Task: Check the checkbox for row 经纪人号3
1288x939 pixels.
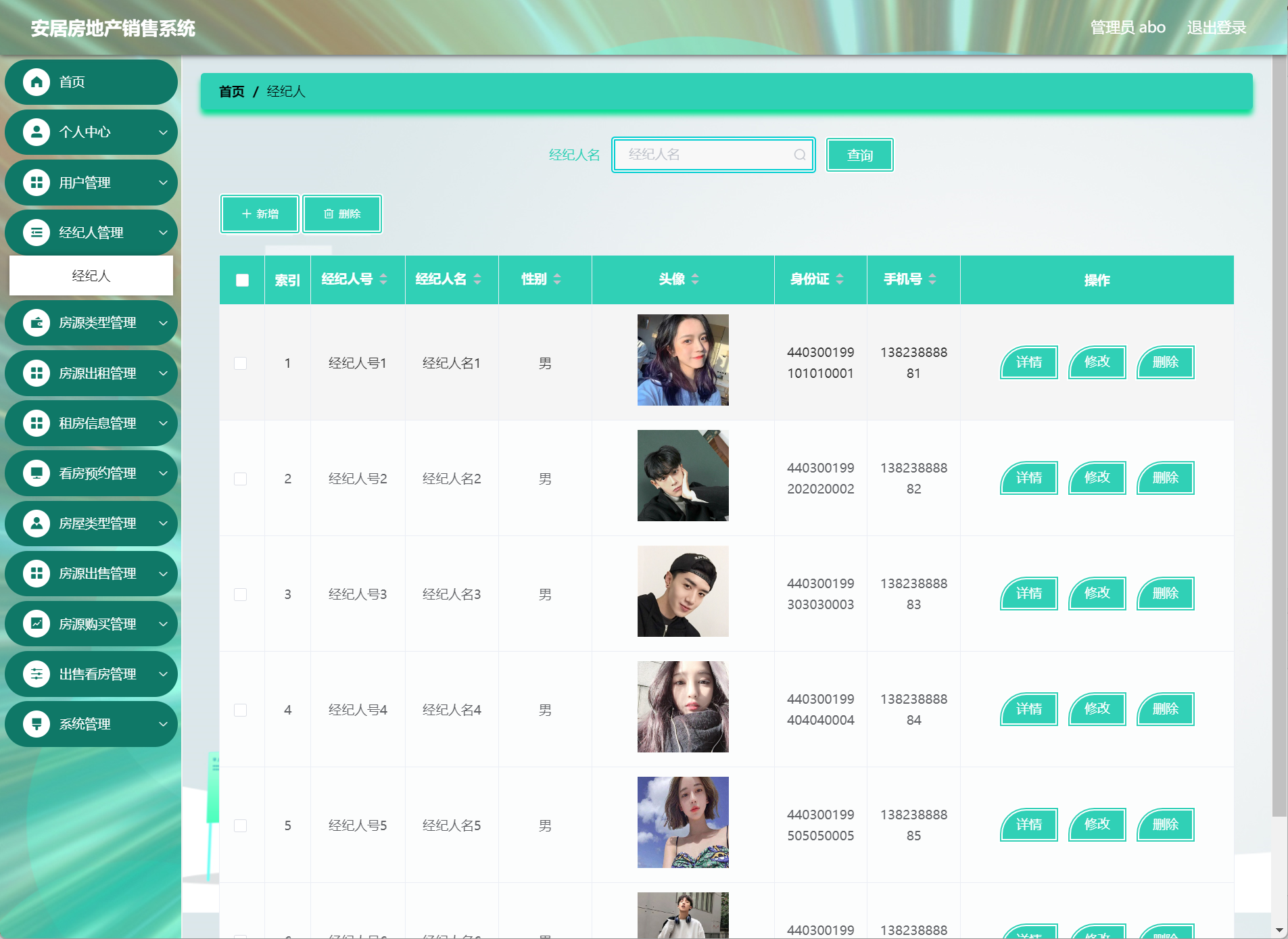Action: (240, 594)
